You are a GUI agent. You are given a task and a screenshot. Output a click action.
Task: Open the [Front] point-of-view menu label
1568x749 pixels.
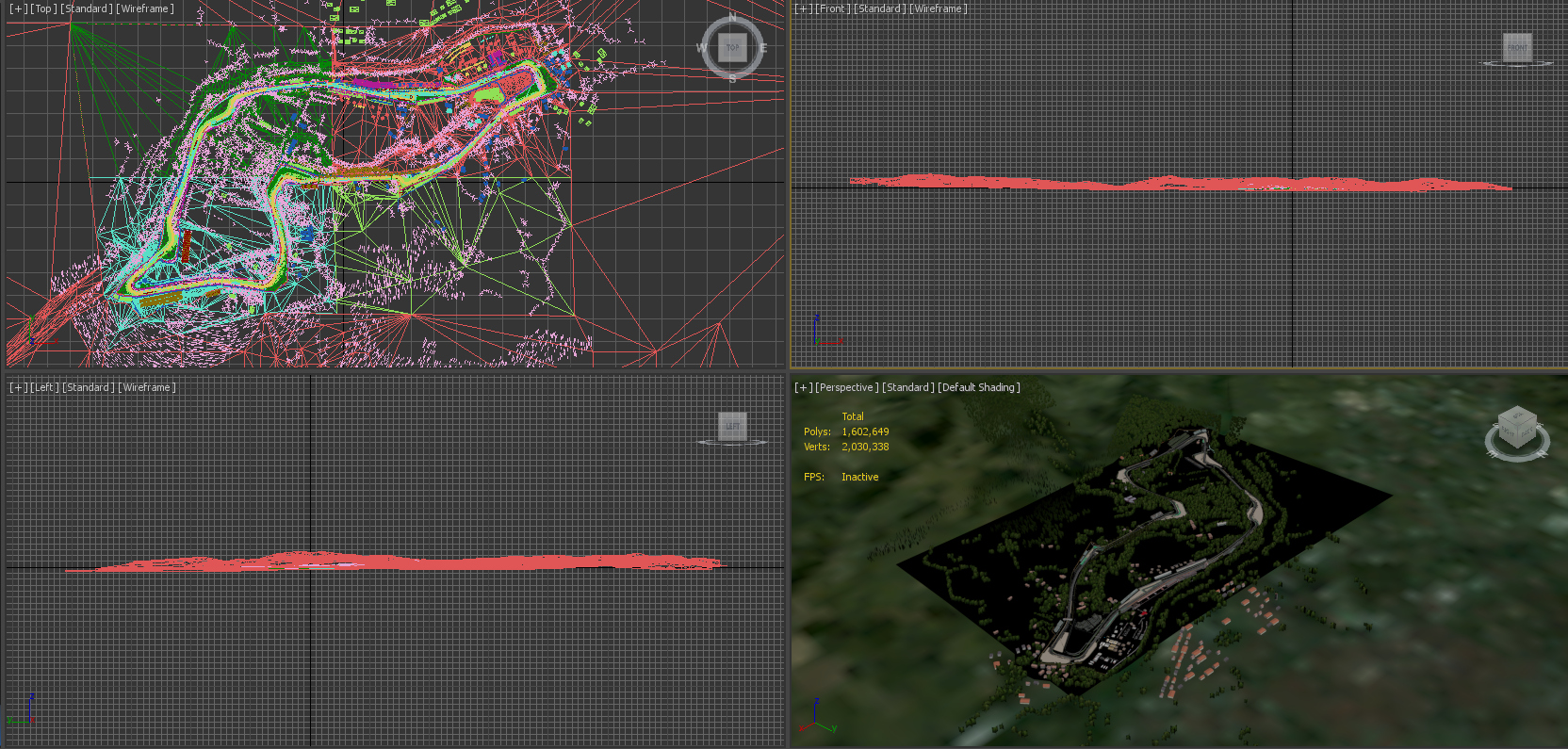tap(833, 8)
